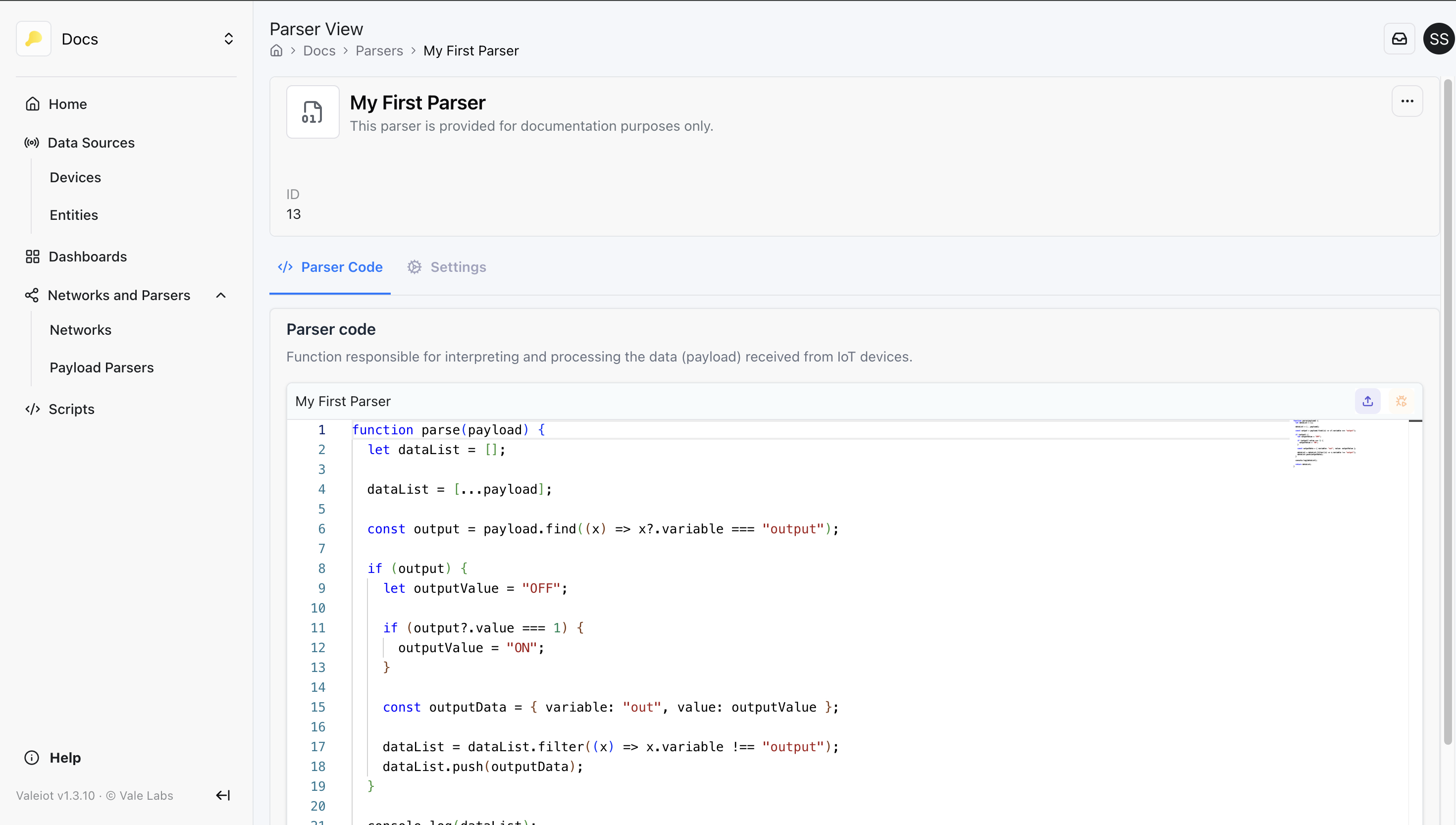Open the parser options via the ellipsis button
Viewport: 1456px width, 825px height.
point(1407,101)
